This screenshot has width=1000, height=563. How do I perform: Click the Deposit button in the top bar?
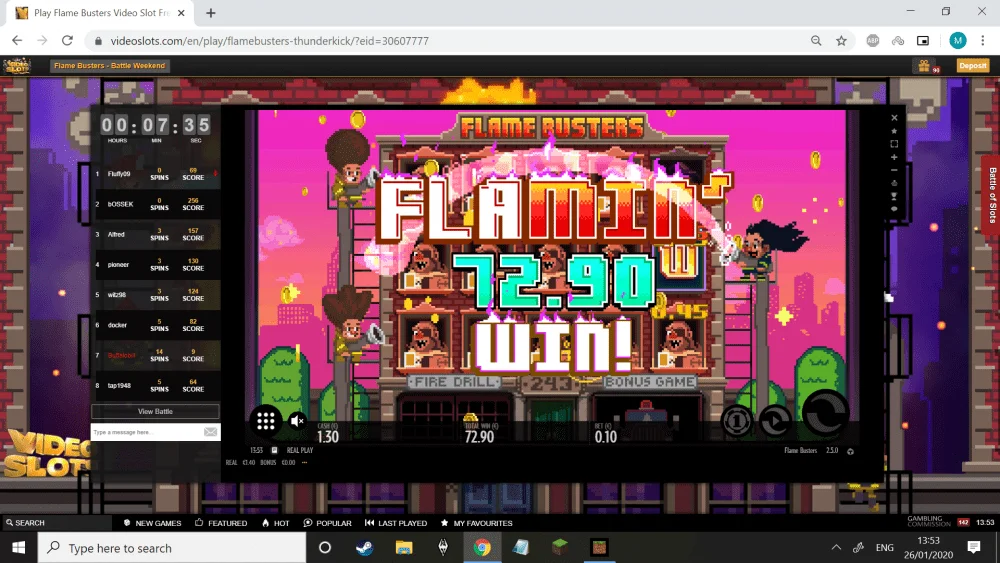973,66
